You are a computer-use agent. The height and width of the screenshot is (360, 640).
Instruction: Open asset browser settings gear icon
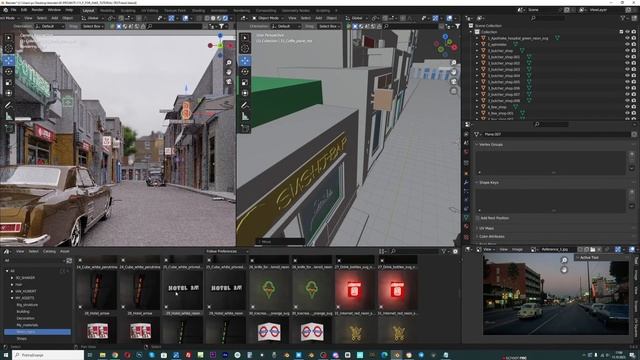click(x=456, y=251)
